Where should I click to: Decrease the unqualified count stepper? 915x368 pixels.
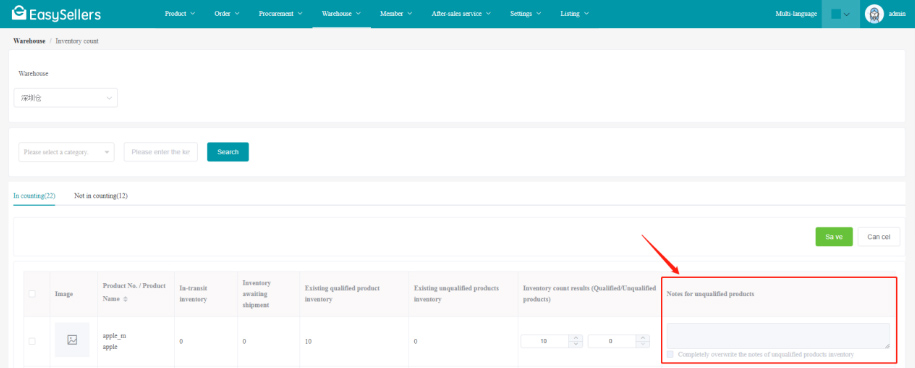(642, 345)
